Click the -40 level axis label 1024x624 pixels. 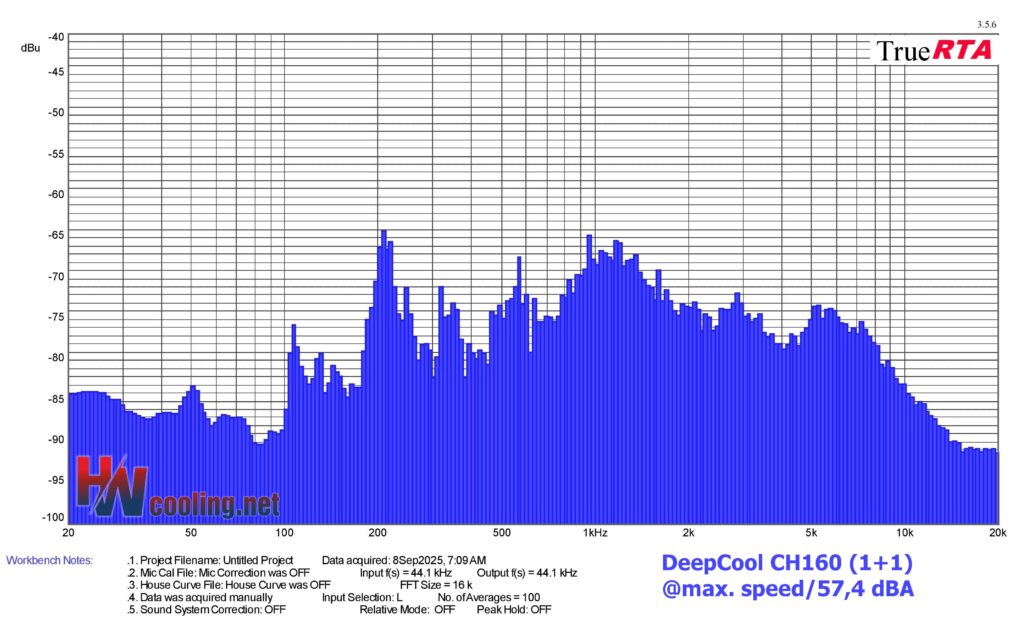[56, 37]
